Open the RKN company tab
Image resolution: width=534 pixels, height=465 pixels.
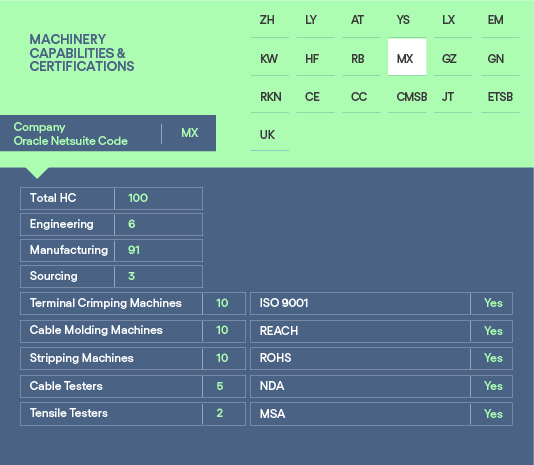pos(270,95)
